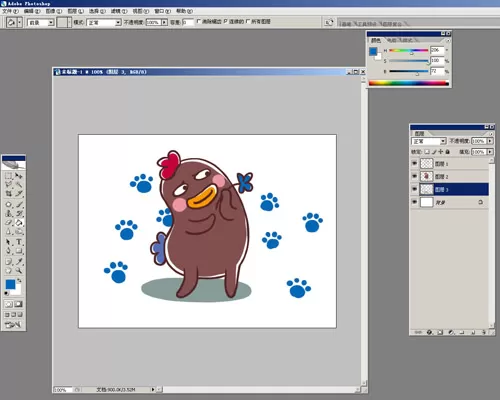Select the Magic Wand tool
This screenshot has height=400, width=500.
pos(19,184)
